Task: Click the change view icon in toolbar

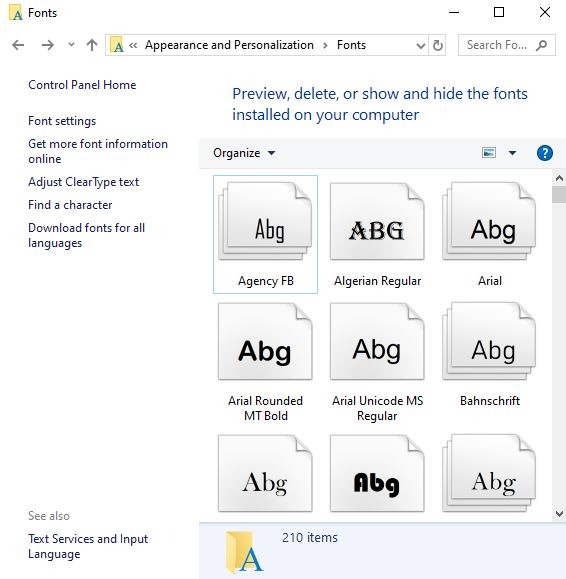Action: [x=489, y=153]
